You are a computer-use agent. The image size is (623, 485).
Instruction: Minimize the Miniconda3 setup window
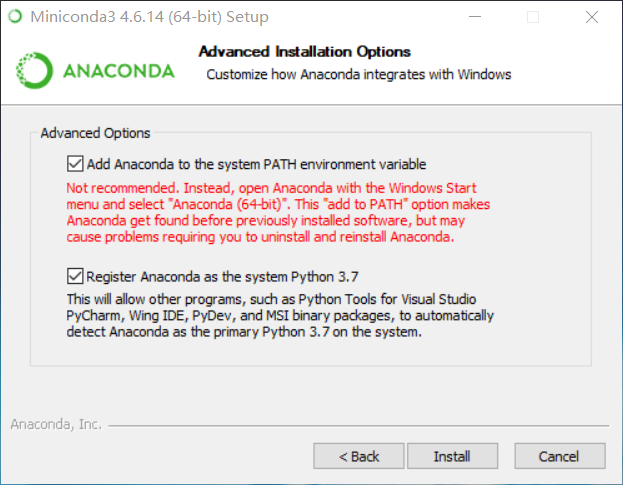(x=475, y=17)
